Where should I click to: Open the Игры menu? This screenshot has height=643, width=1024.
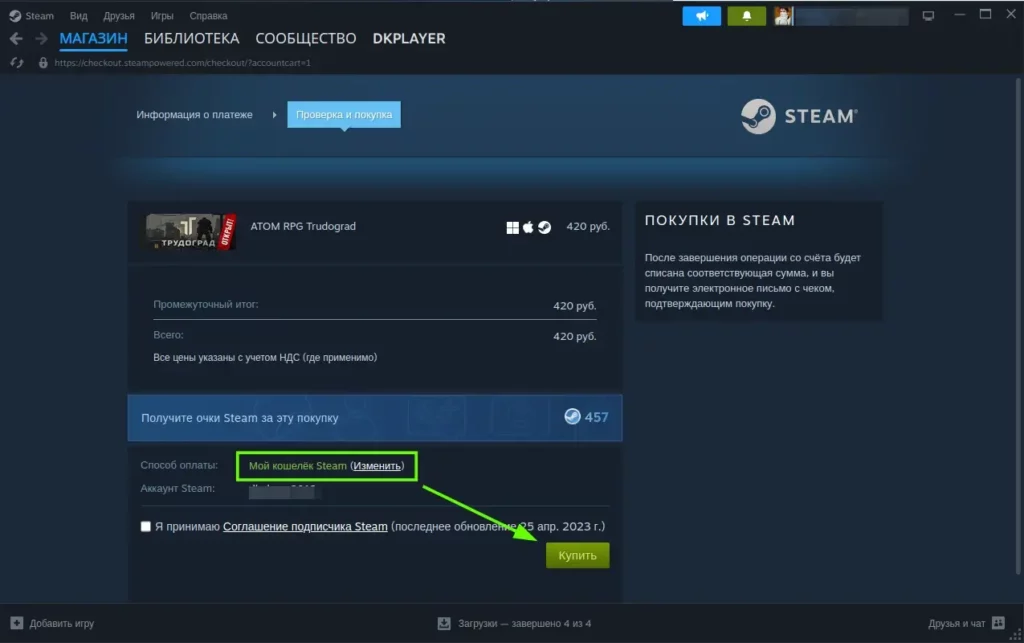coord(162,16)
